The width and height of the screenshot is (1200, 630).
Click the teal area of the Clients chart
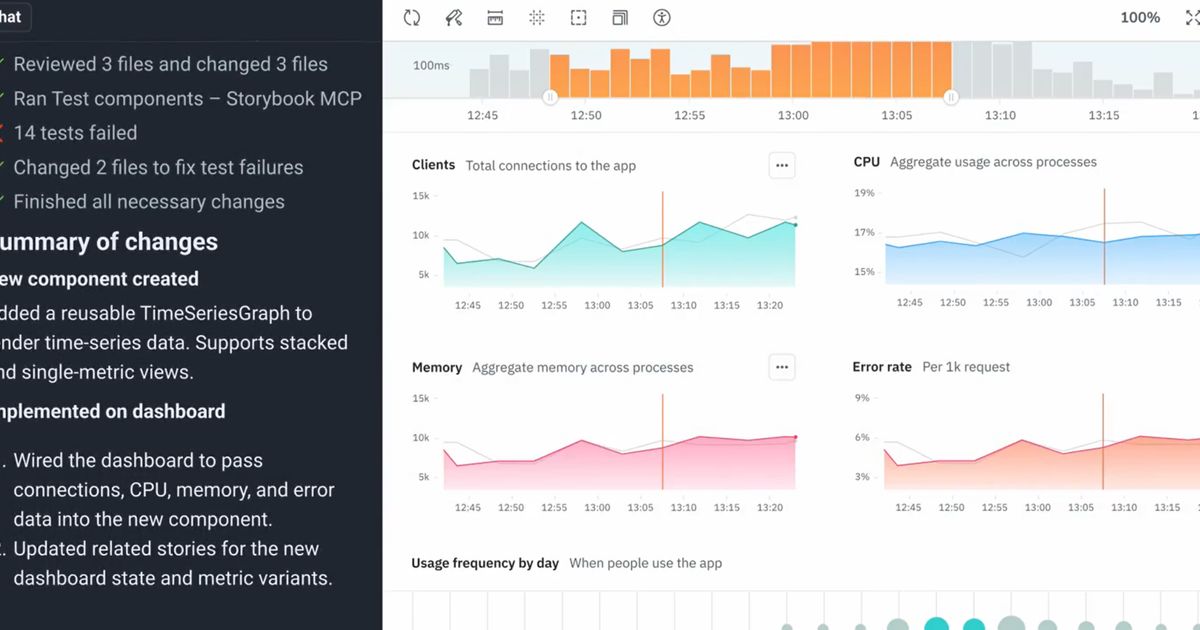click(x=620, y=265)
